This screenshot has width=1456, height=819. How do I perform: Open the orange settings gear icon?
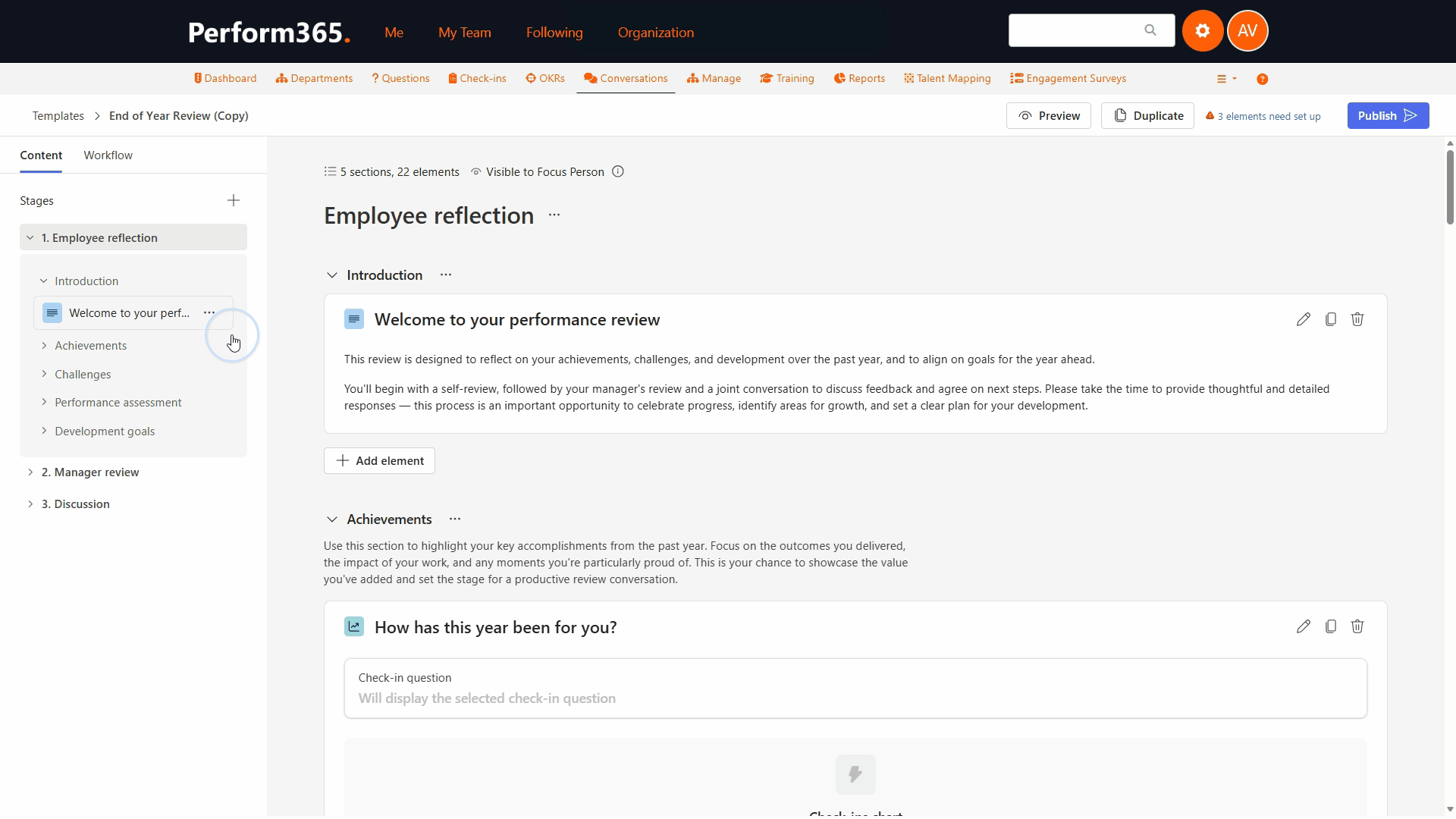(x=1202, y=31)
